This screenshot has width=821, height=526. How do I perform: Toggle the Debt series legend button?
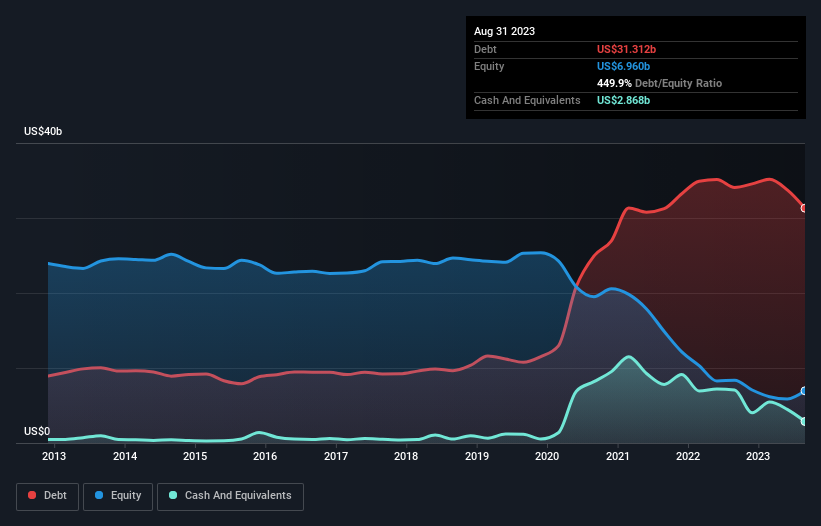pyautogui.click(x=48, y=496)
